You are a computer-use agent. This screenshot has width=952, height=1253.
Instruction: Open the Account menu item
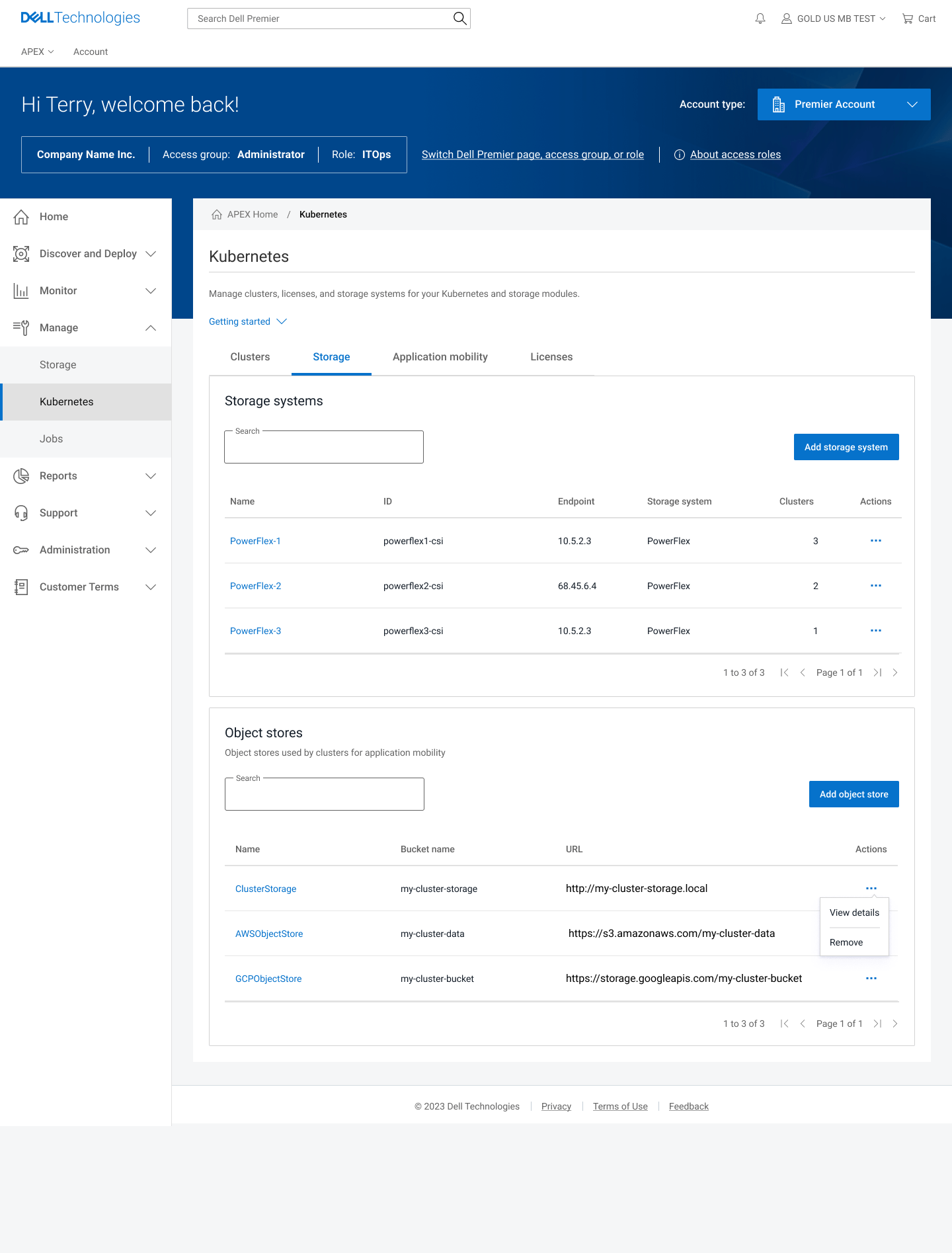(x=91, y=52)
